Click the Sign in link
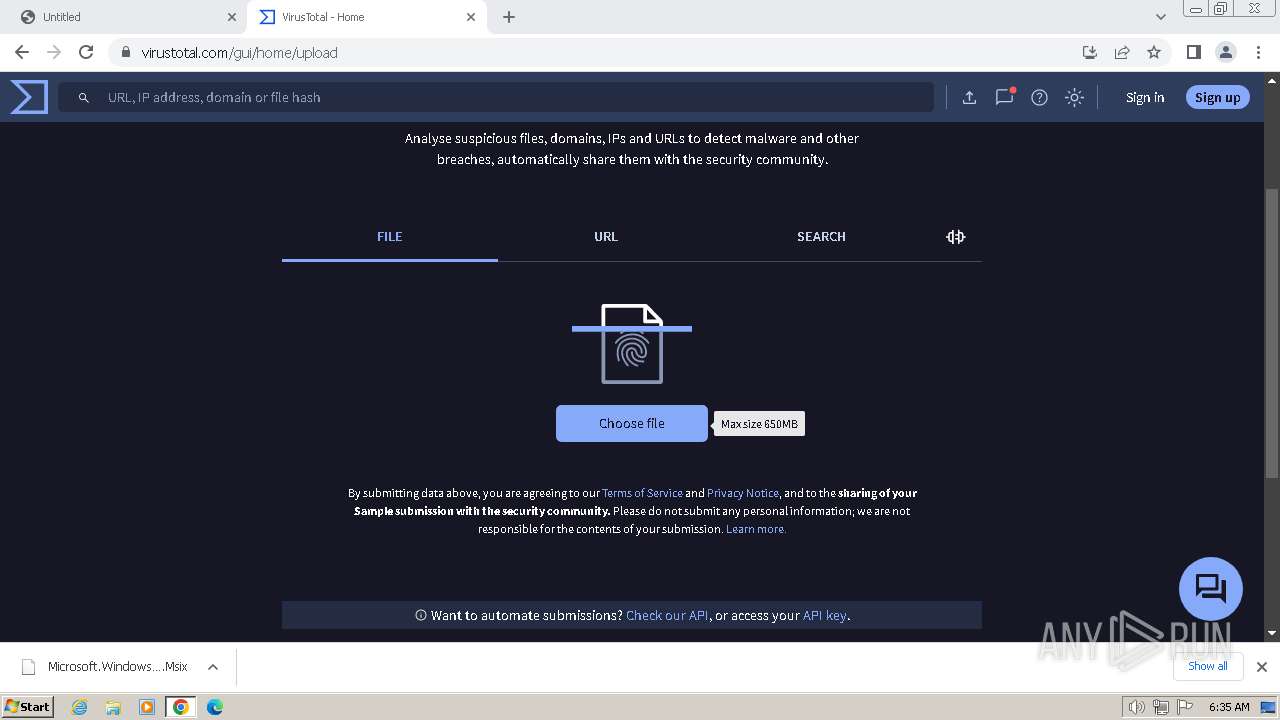 click(1145, 97)
